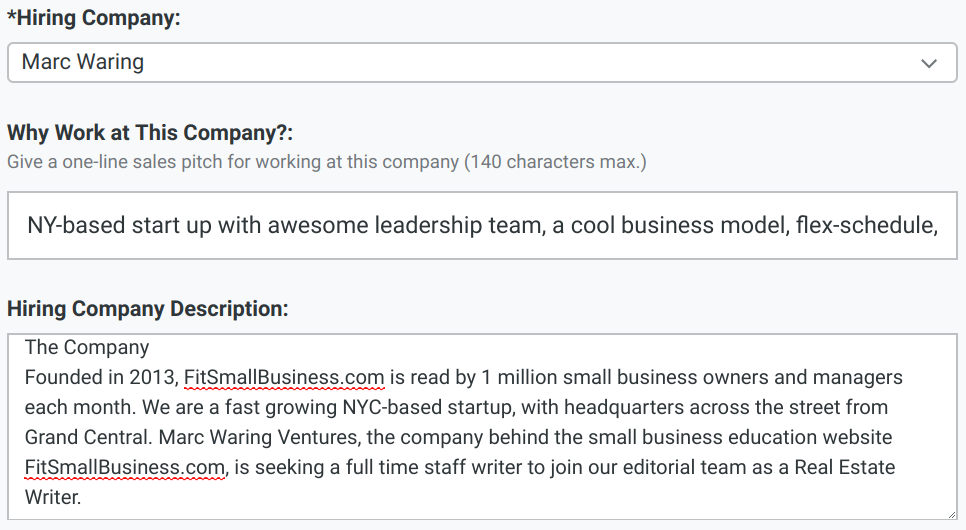Screen dimensions: 966x530
Task: Open the Hiring Company dropdown
Action: click(x=480, y=62)
